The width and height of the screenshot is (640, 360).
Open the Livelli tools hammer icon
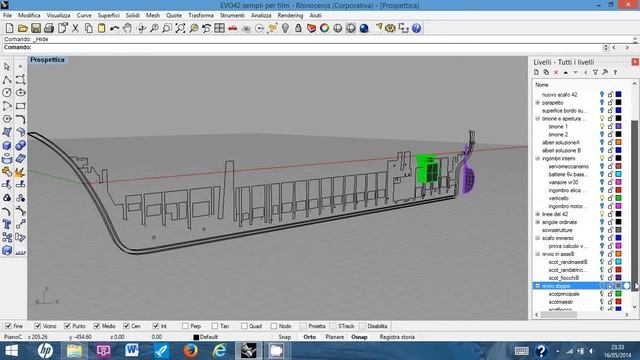coord(605,72)
